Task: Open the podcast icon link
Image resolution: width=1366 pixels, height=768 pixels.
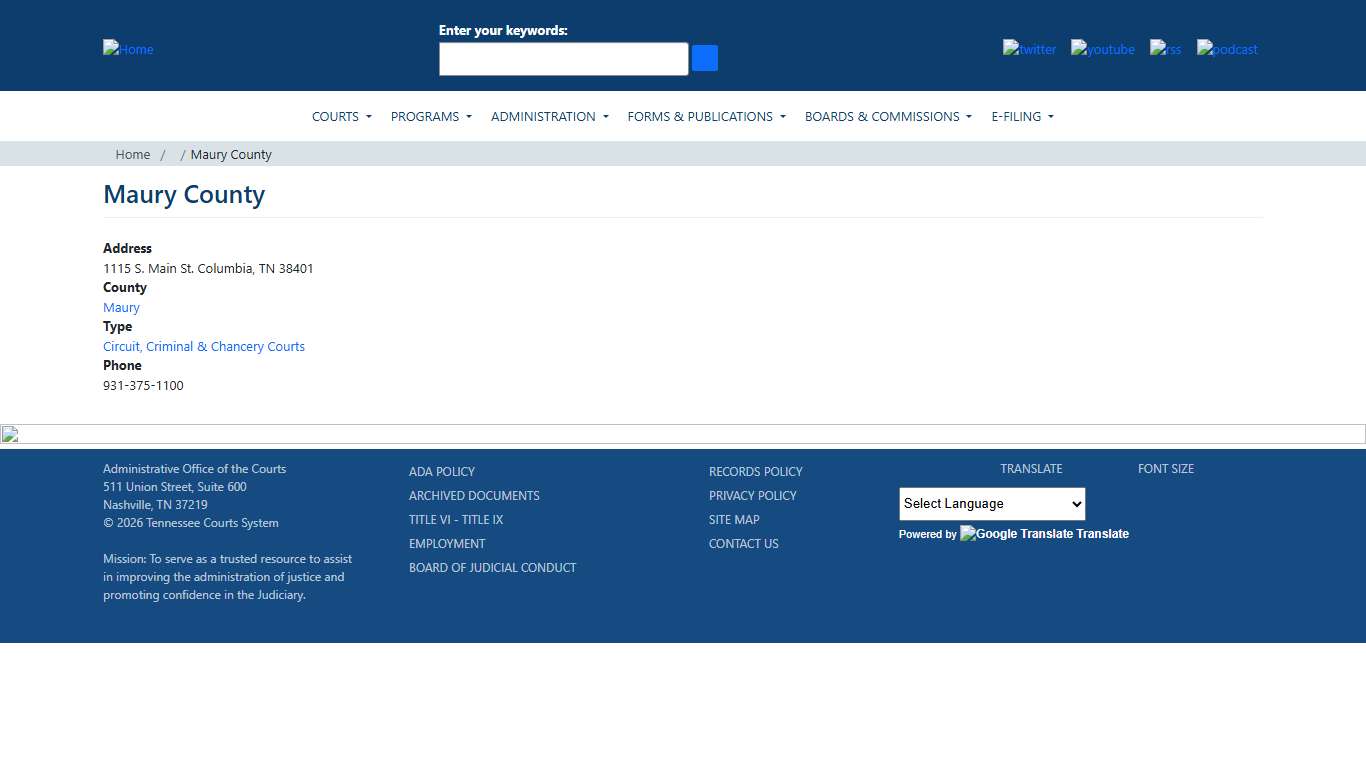Action: coord(1227,49)
